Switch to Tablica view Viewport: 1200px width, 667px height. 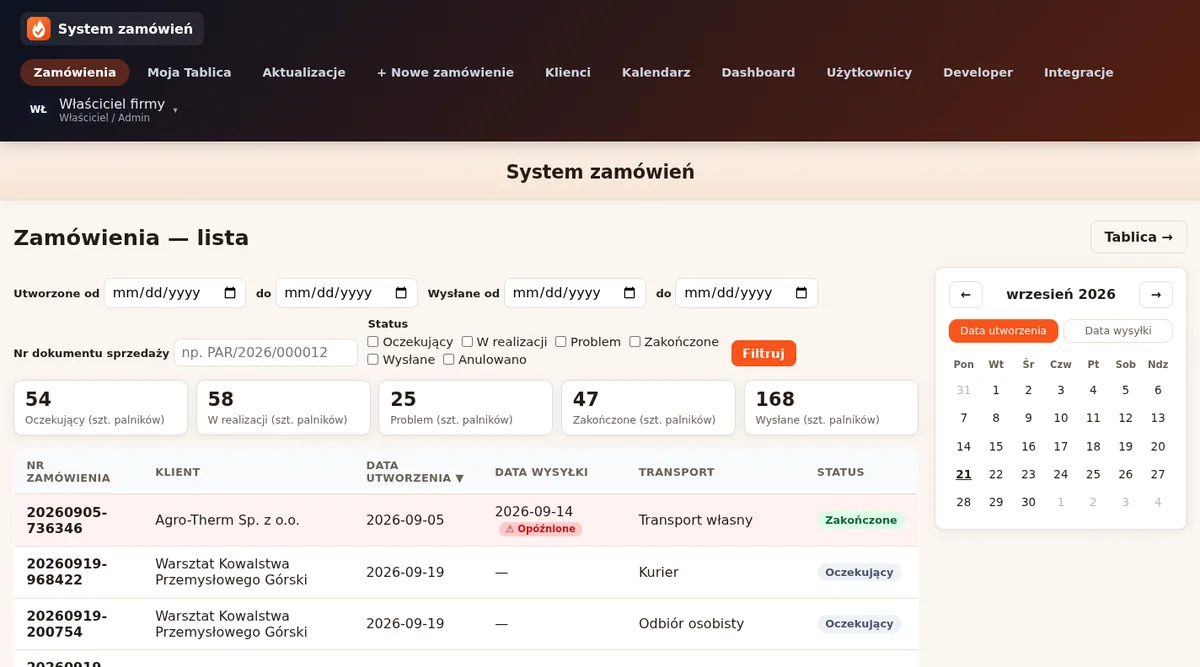1138,237
